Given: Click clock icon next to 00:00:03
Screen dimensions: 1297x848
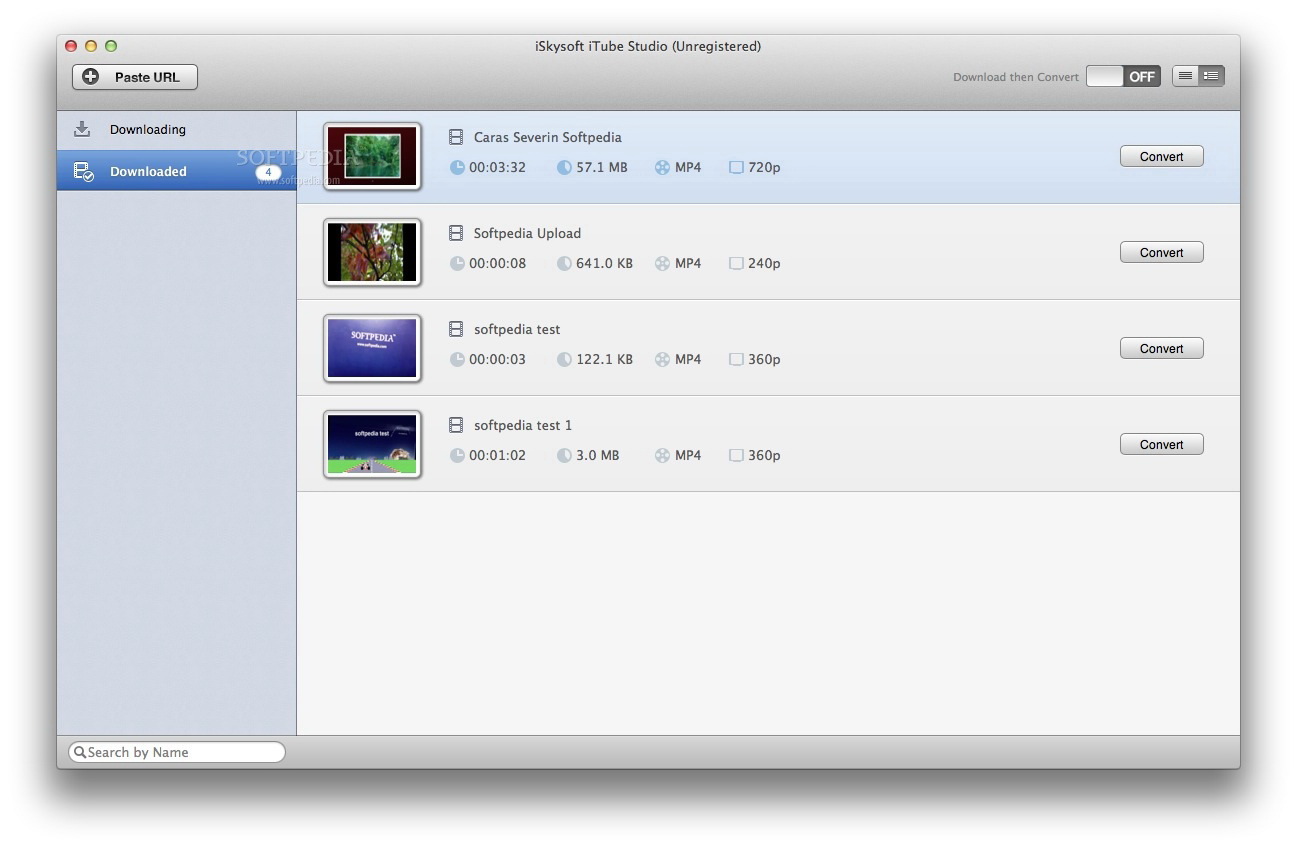Looking at the screenshot, I should (x=457, y=359).
